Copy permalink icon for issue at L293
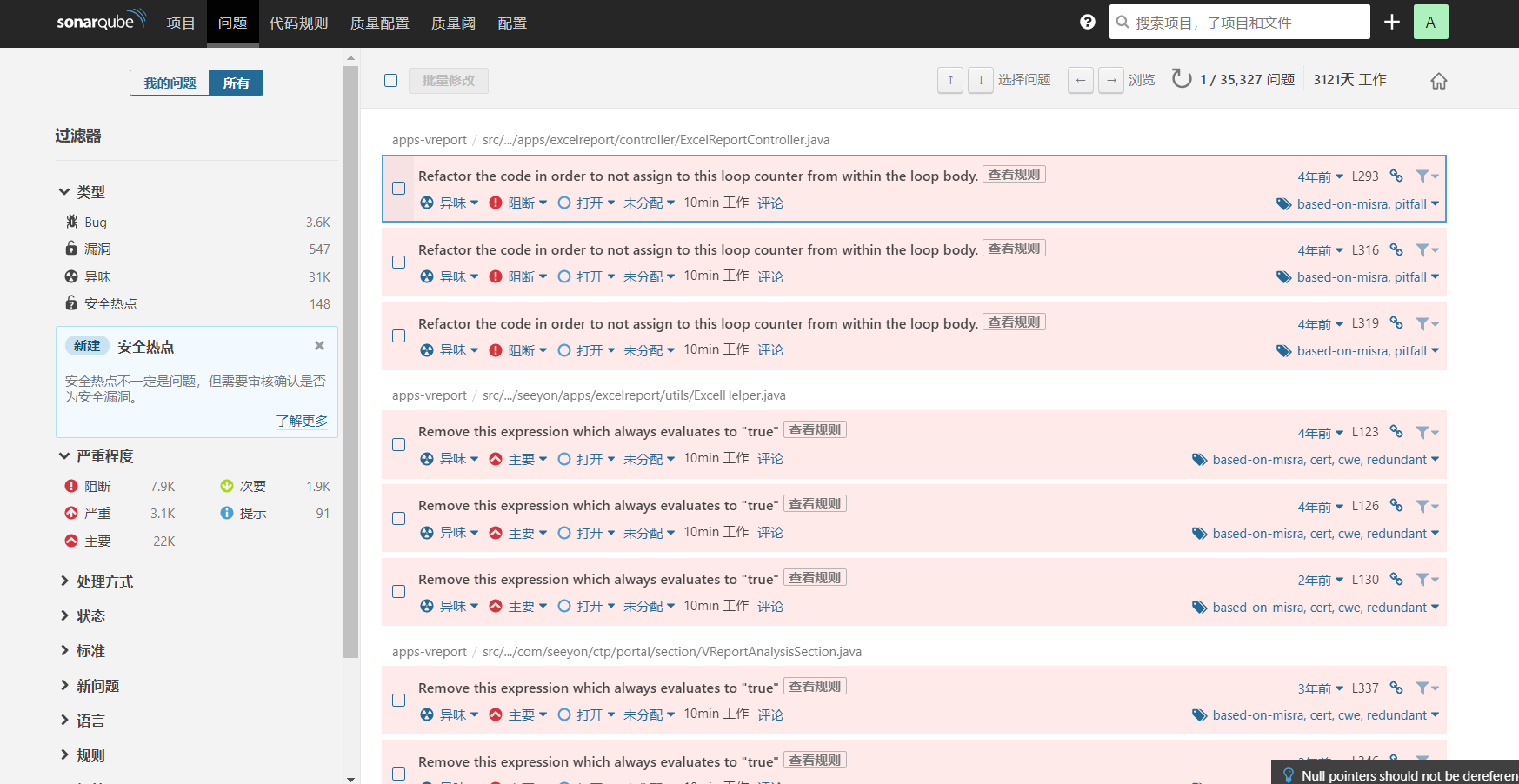This screenshot has height=784, width=1519. pos(1396,176)
